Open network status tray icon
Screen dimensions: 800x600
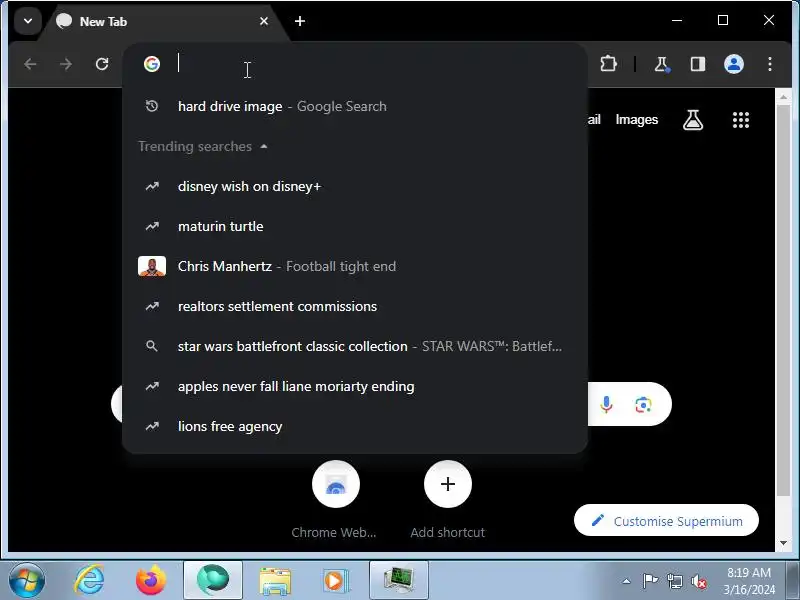click(x=674, y=581)
